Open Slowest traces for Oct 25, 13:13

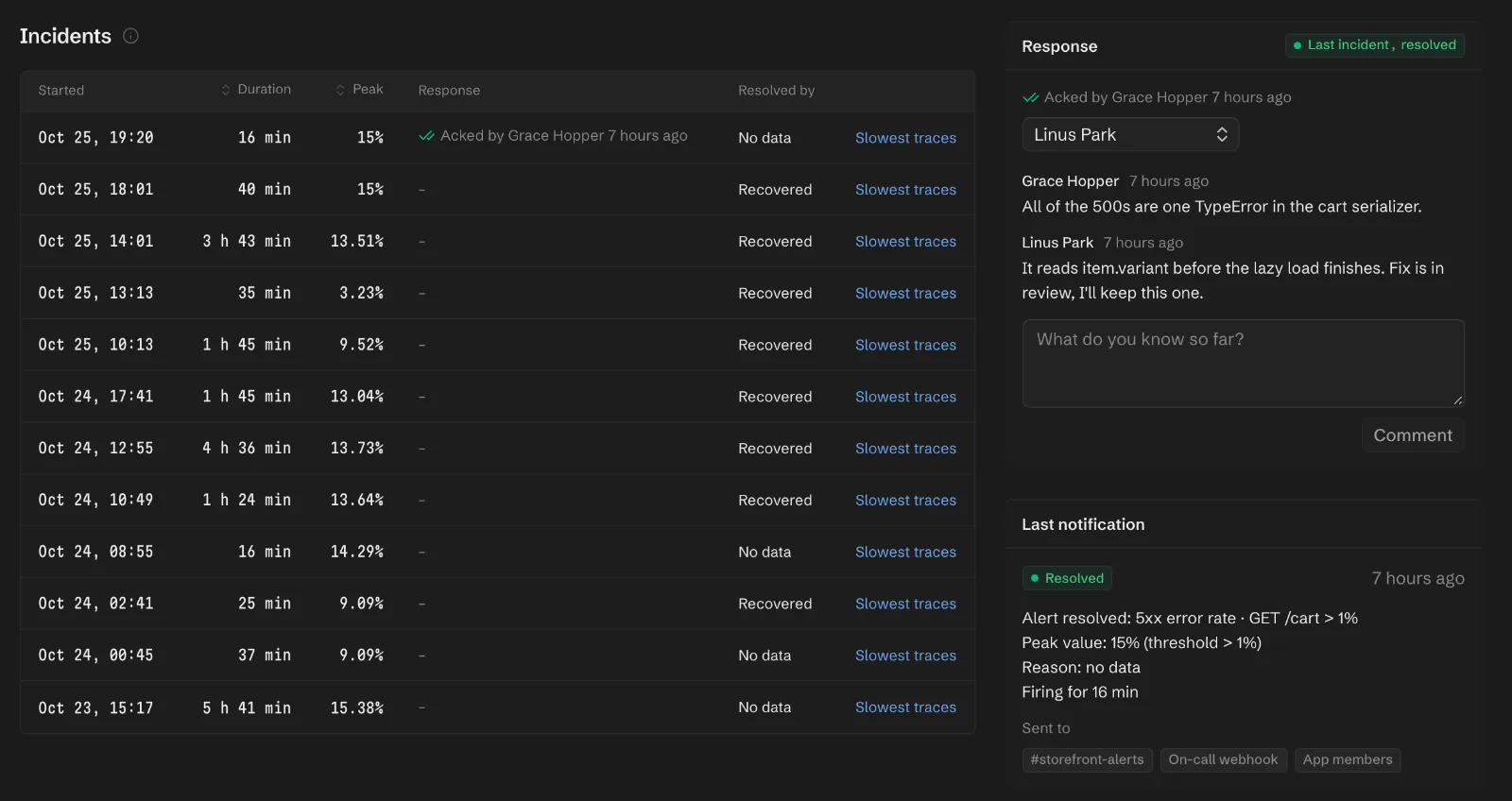(905, 294)
